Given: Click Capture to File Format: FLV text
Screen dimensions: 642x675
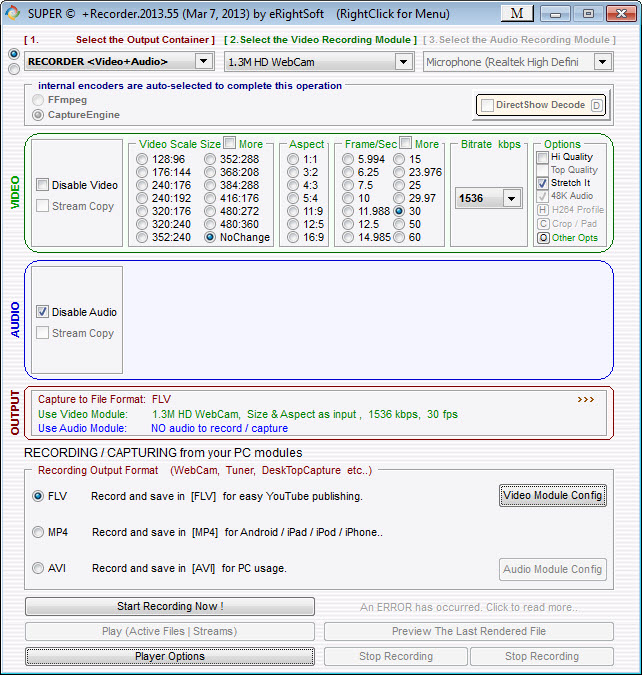Looking at the screenshot, I should (105, 399).
